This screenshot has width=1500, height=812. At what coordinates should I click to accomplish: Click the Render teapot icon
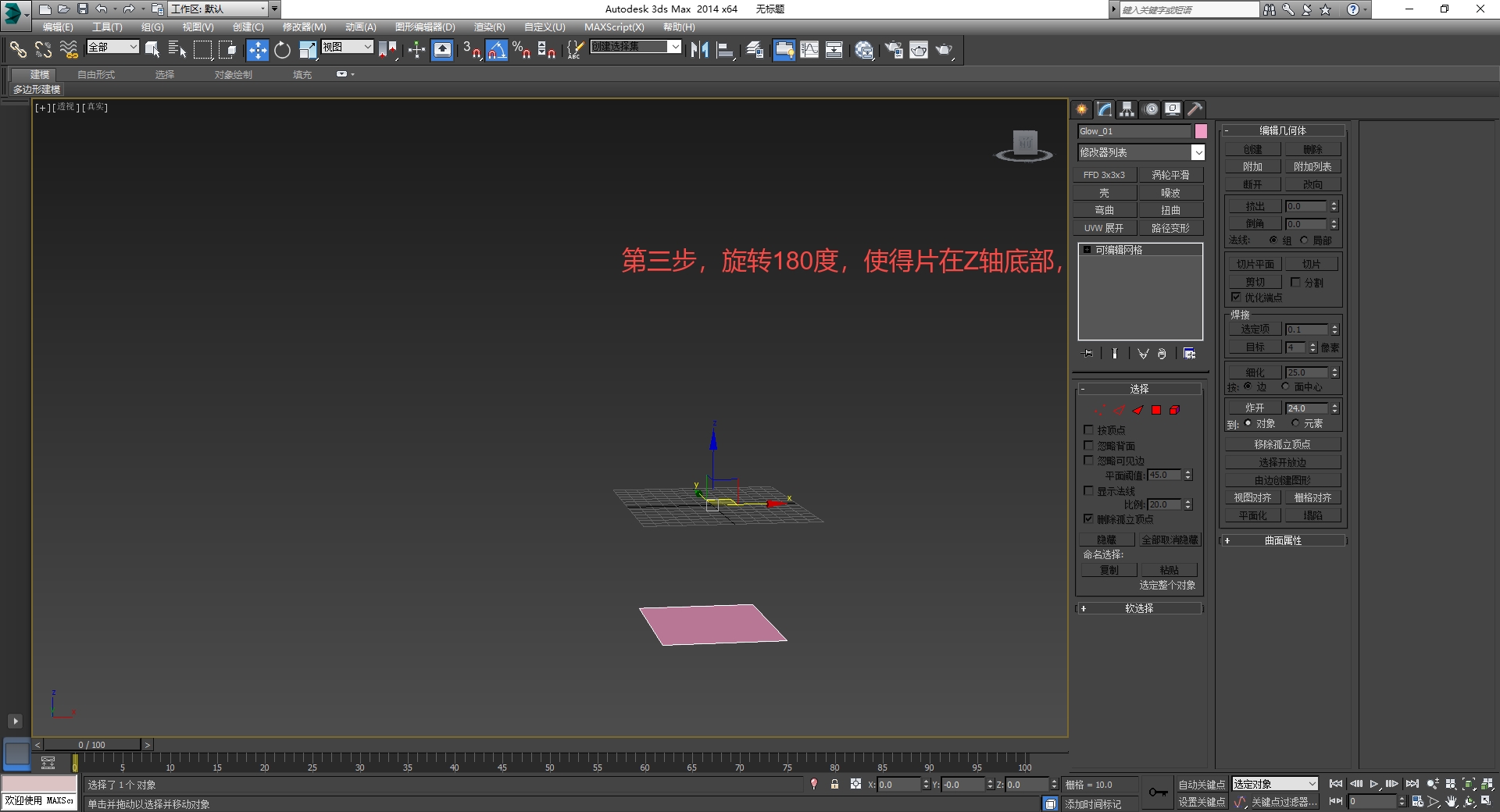(x=945, y=50)
